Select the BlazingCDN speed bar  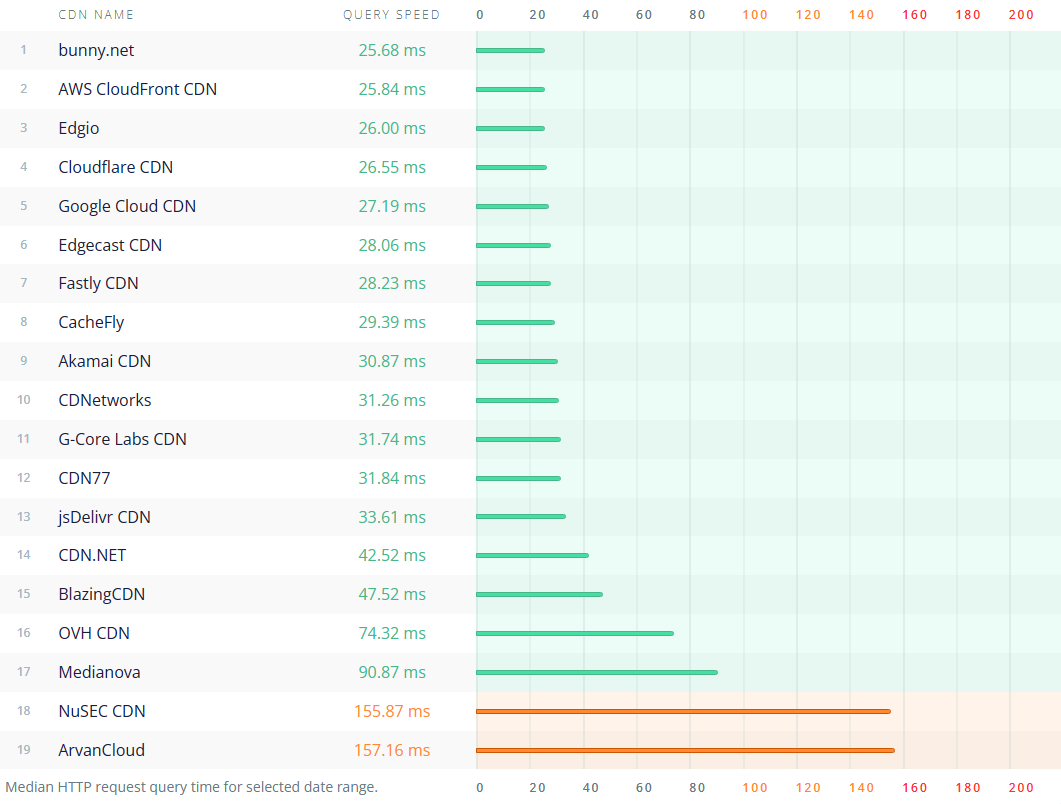[x=539, y=594]
